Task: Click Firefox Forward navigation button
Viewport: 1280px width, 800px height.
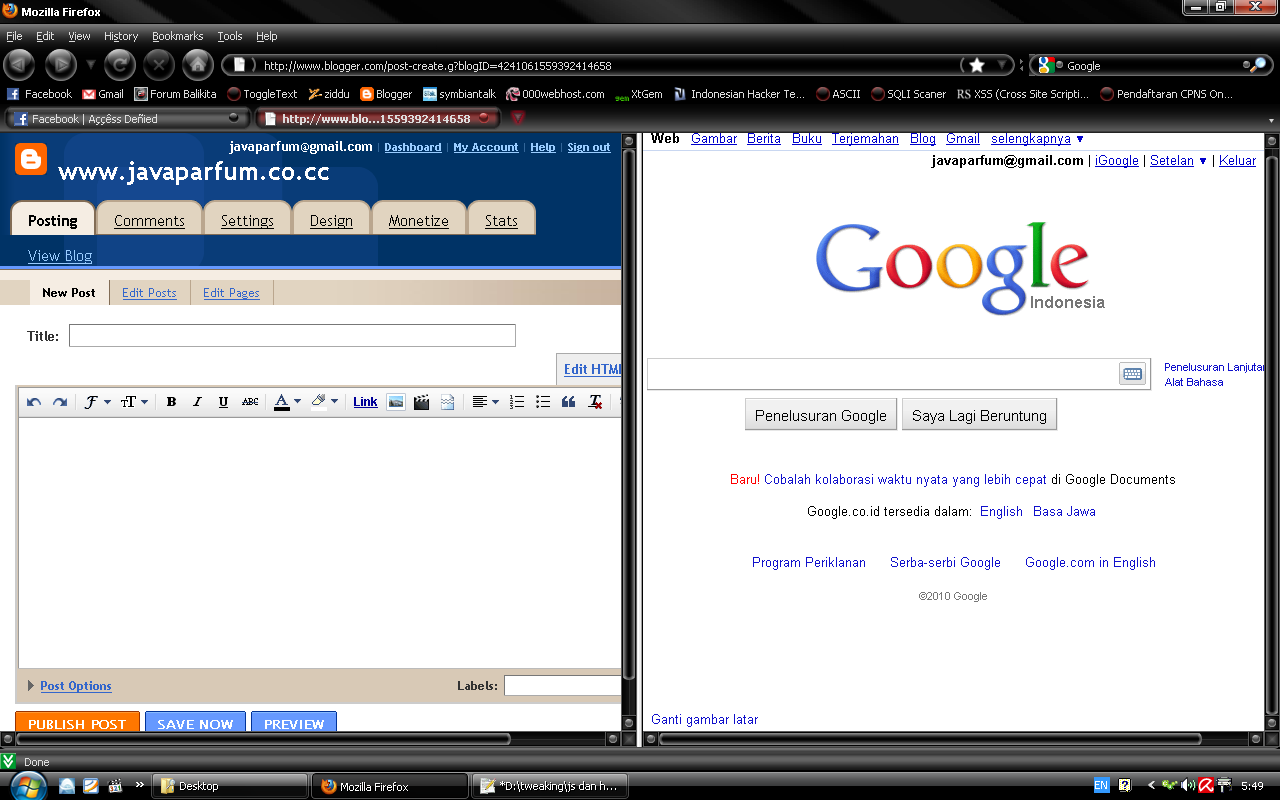Action: (61, 65)
